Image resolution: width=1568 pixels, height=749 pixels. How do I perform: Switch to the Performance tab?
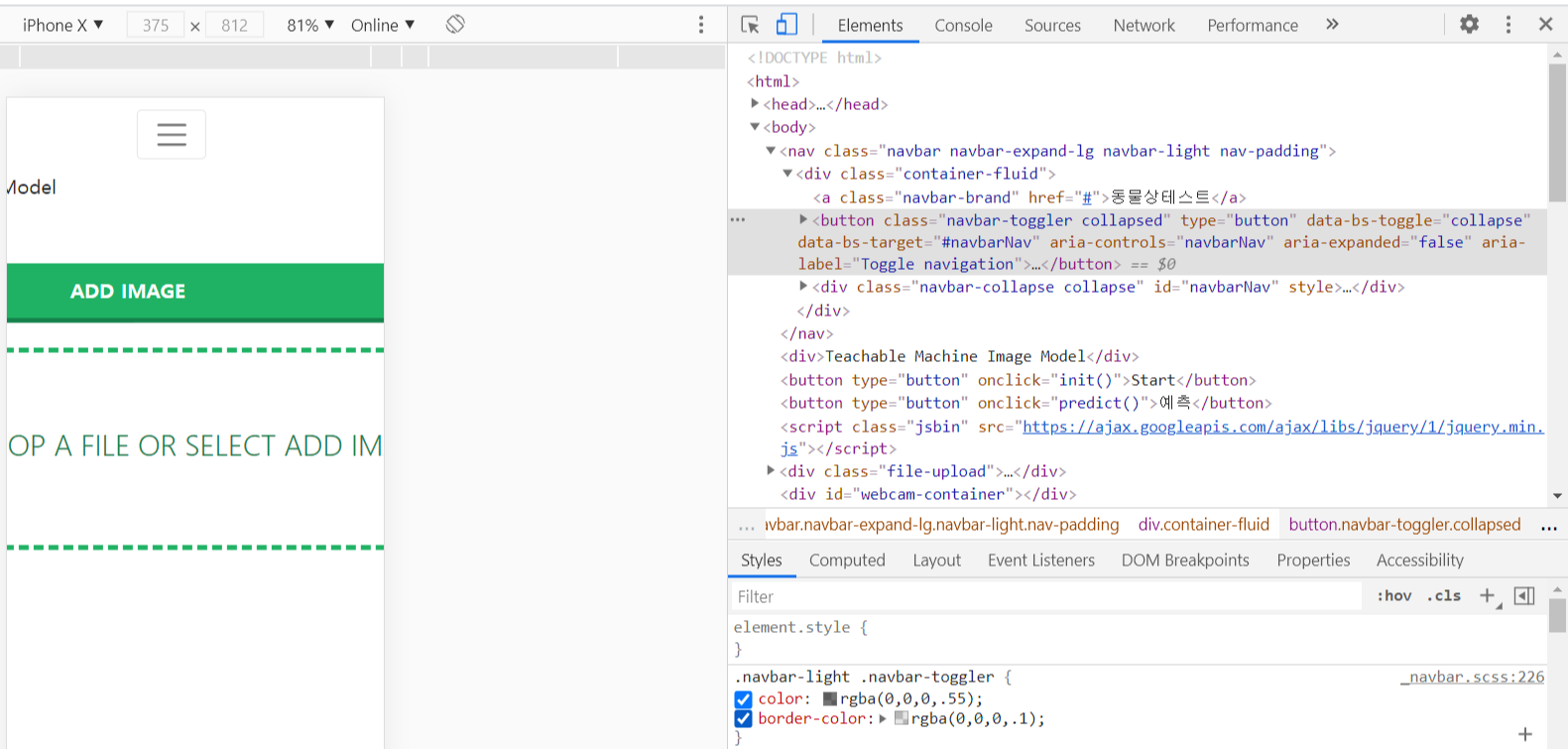1253,25
